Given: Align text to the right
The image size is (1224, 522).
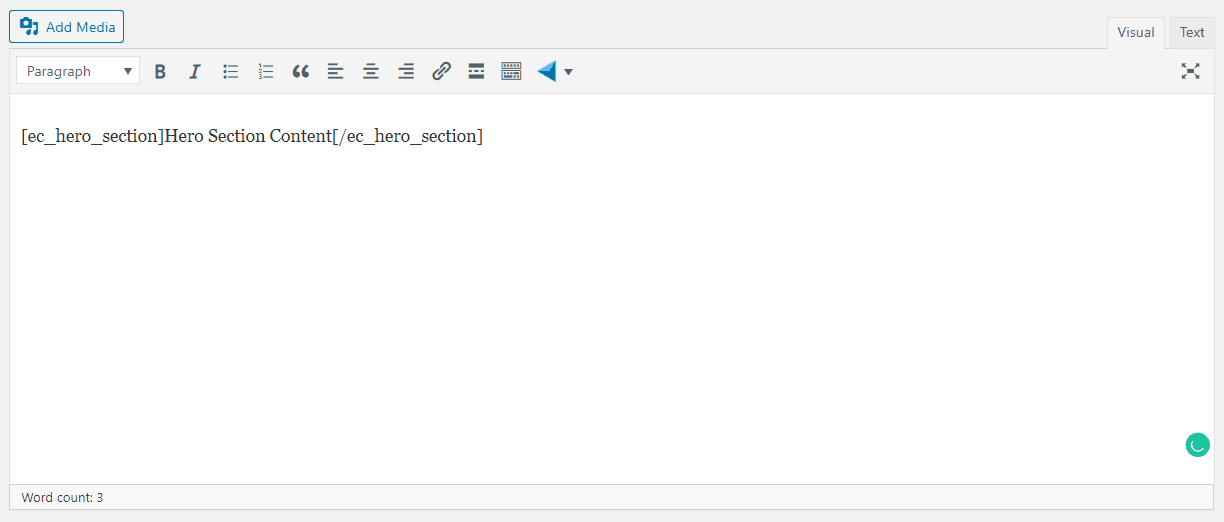Looking at the screenshot, I should click(405, 71).
